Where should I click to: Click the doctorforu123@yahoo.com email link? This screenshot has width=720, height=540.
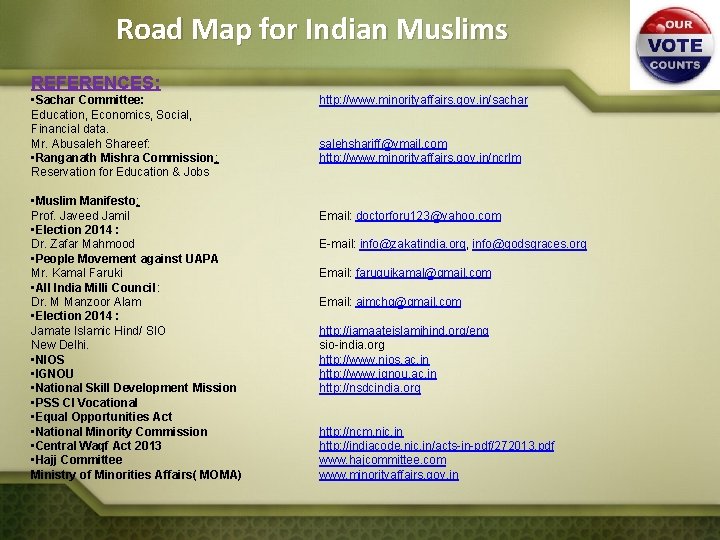[428, 216]
